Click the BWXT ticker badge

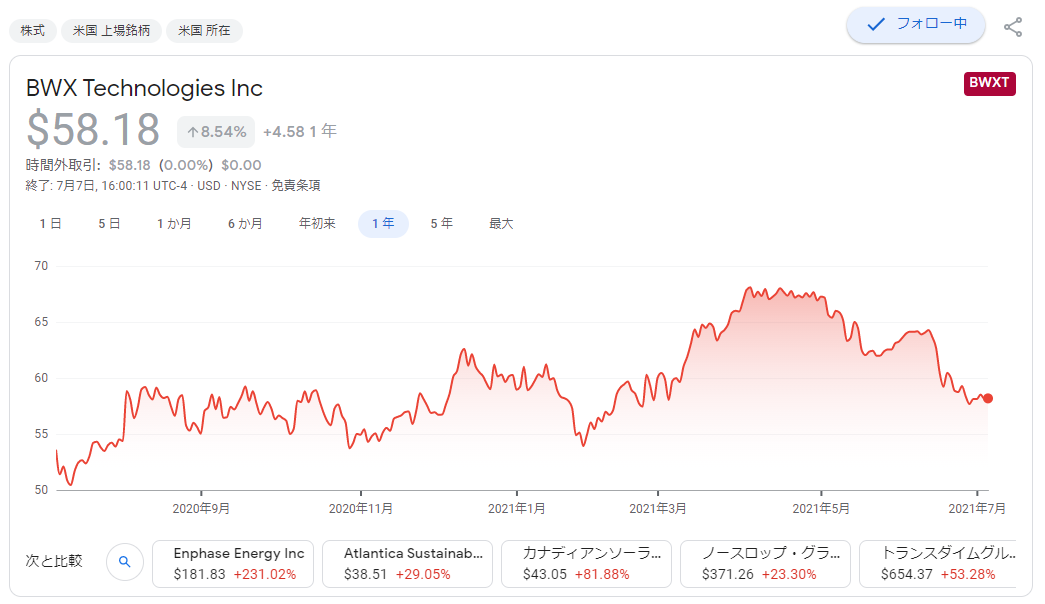tap(989, 83)
